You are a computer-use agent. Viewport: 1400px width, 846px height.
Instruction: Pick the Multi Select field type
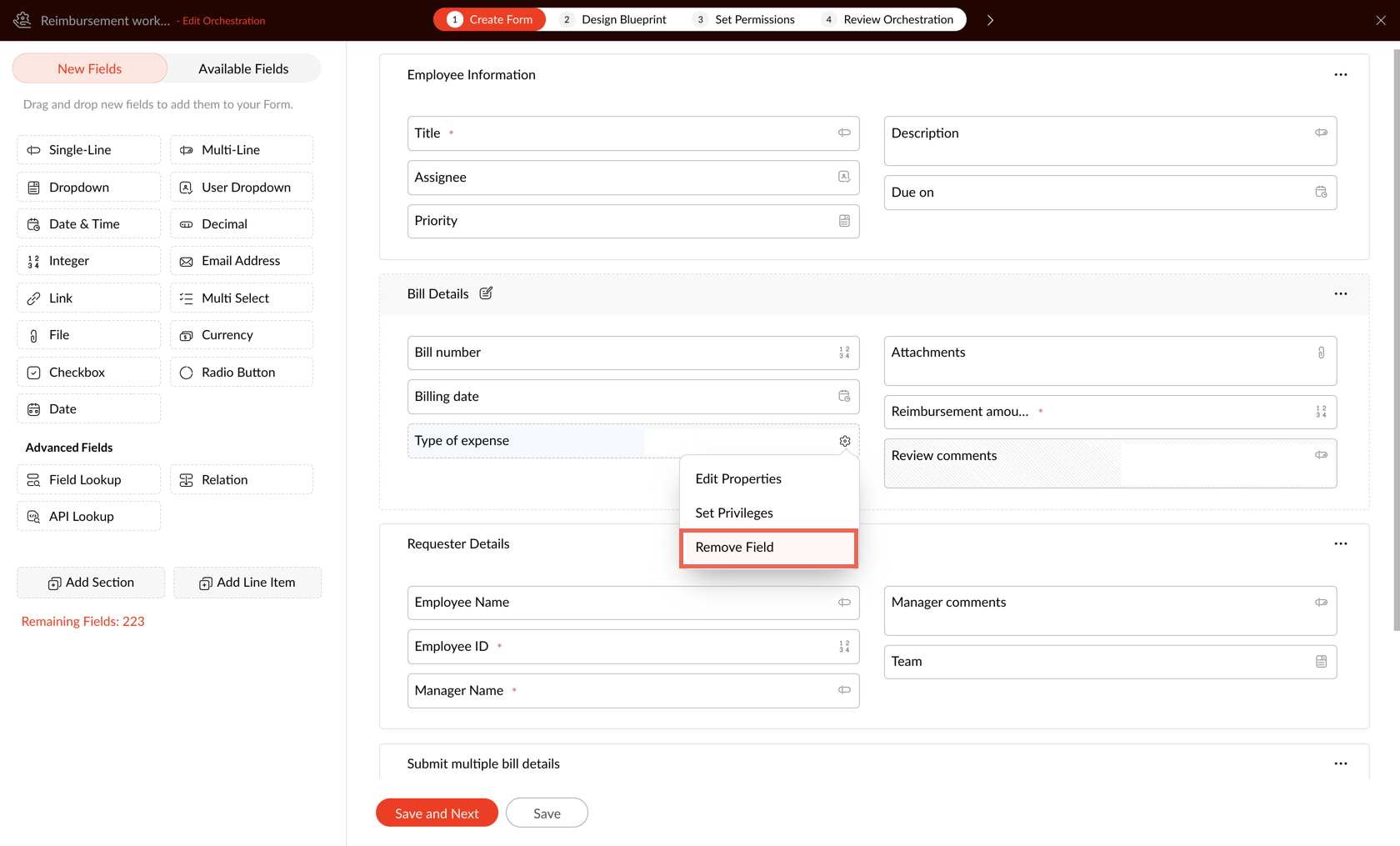pos(242,298)
